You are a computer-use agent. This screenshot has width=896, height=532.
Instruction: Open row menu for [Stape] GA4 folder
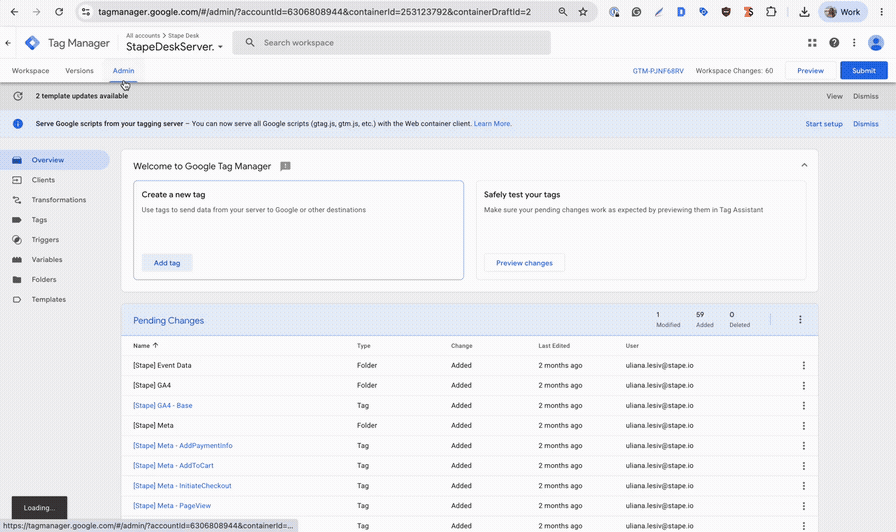point(803,386)
